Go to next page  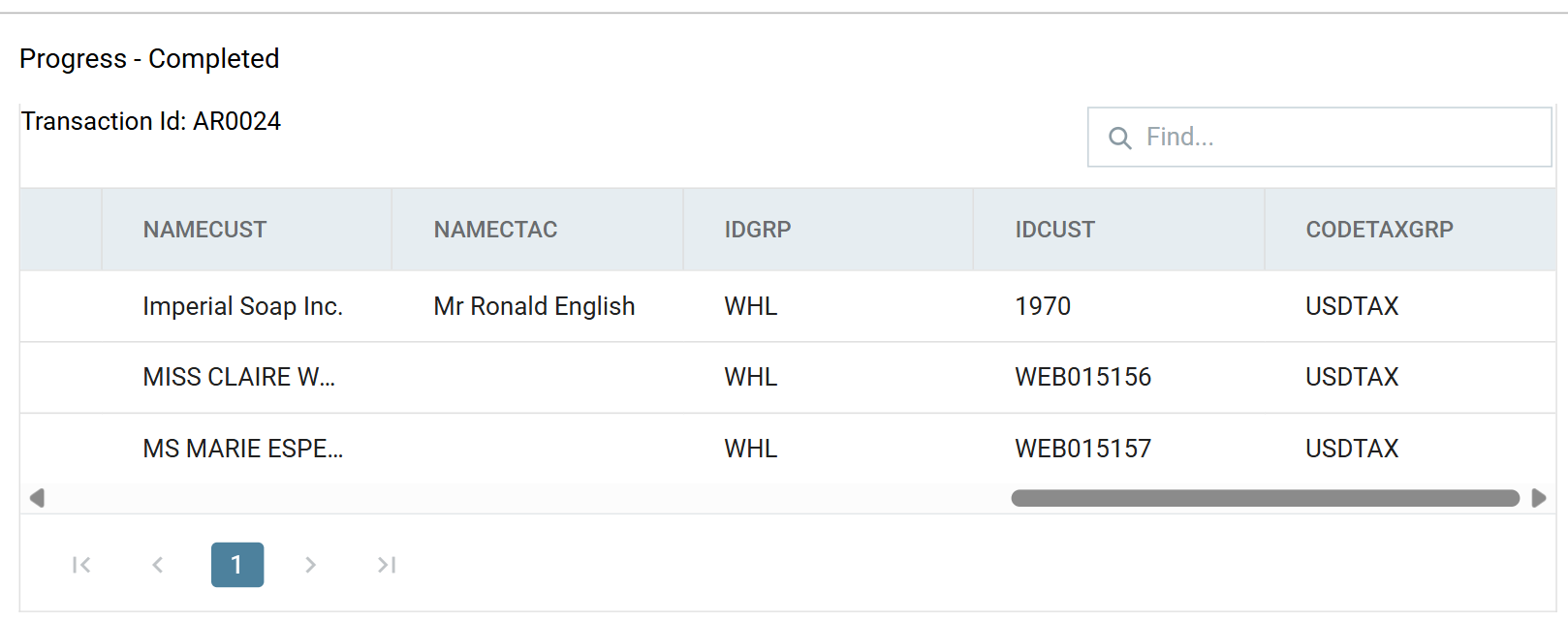pyautogui.click(x=310, y=565)
